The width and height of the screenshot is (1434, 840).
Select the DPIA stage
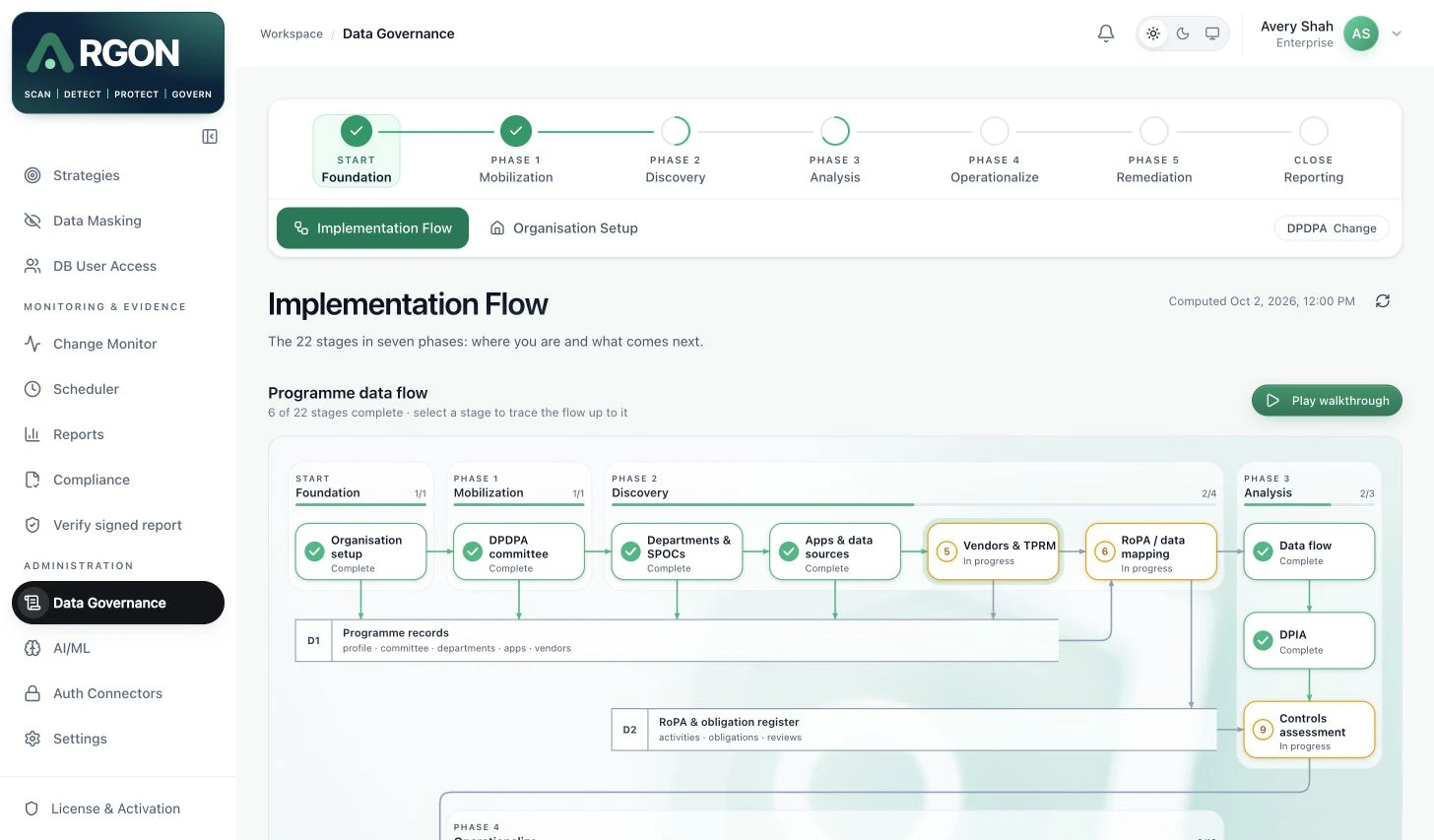click(x=1309, y=641)
